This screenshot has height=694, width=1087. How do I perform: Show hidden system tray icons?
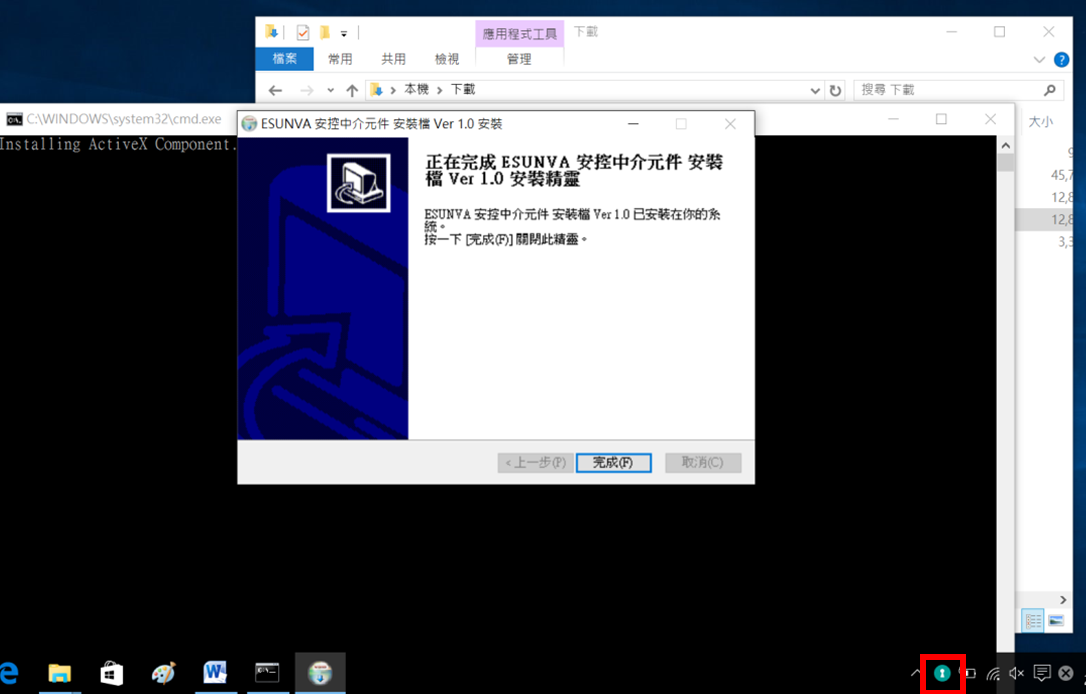click(915, 673)
